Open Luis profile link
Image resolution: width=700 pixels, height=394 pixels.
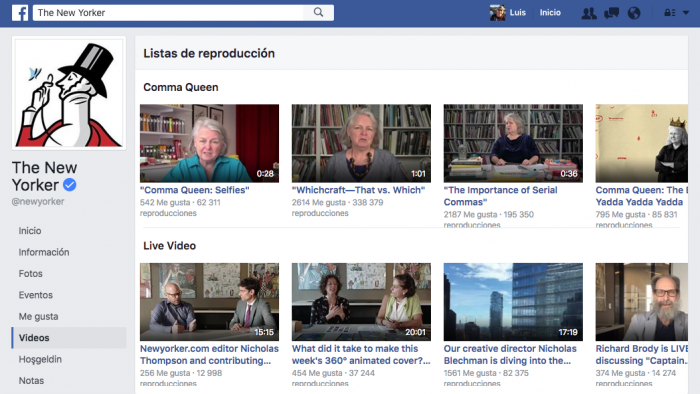517,13
